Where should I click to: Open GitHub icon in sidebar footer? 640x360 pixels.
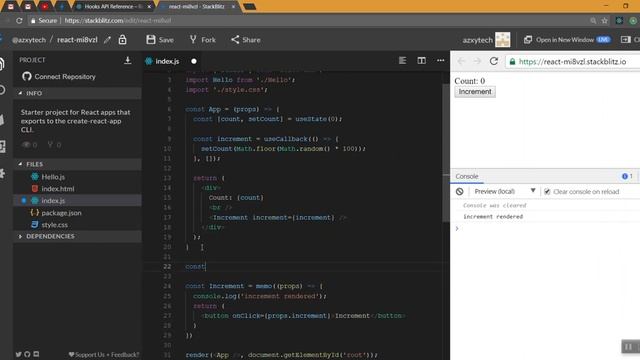coord(27,354)
